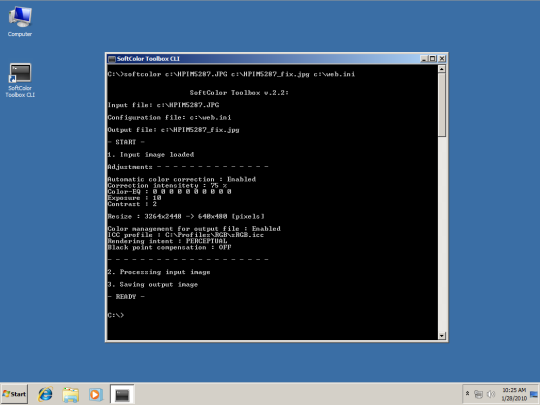The image size is (540, 405).
Task: Click the softcolor command line at top
Action: point(231,74)
